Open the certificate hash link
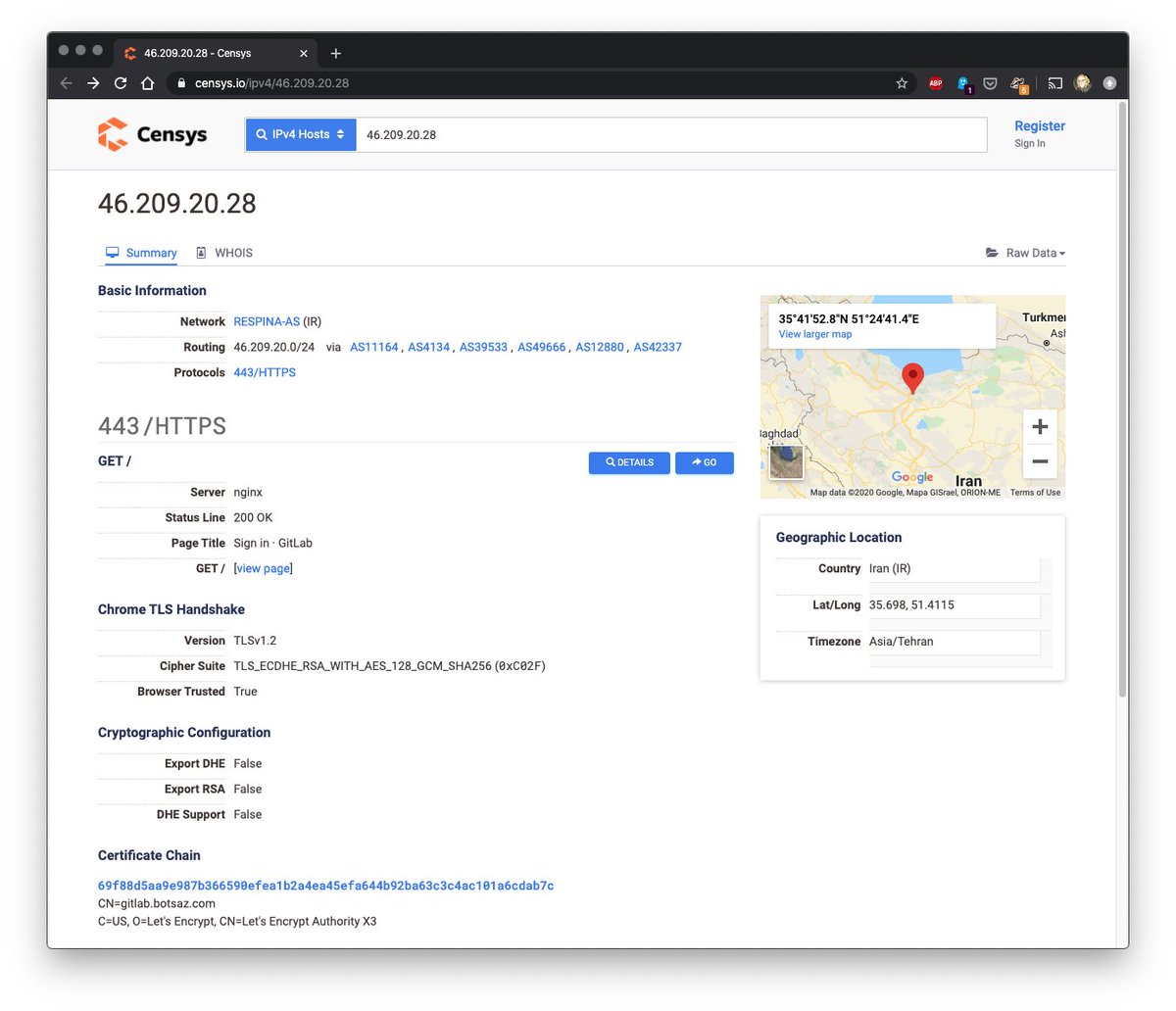 325,886
